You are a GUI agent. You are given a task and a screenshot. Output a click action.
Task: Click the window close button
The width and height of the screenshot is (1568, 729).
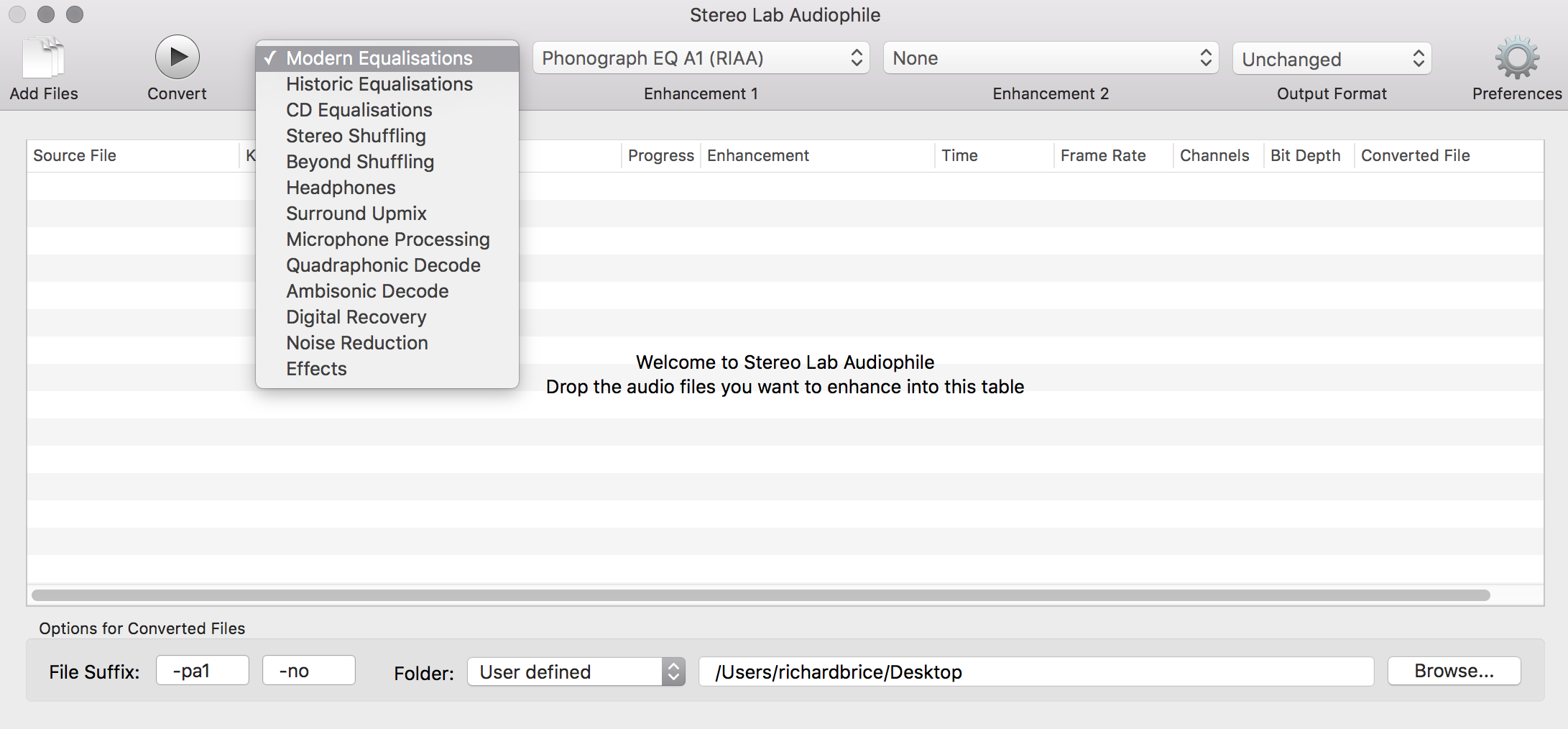(x=17, y=14)
